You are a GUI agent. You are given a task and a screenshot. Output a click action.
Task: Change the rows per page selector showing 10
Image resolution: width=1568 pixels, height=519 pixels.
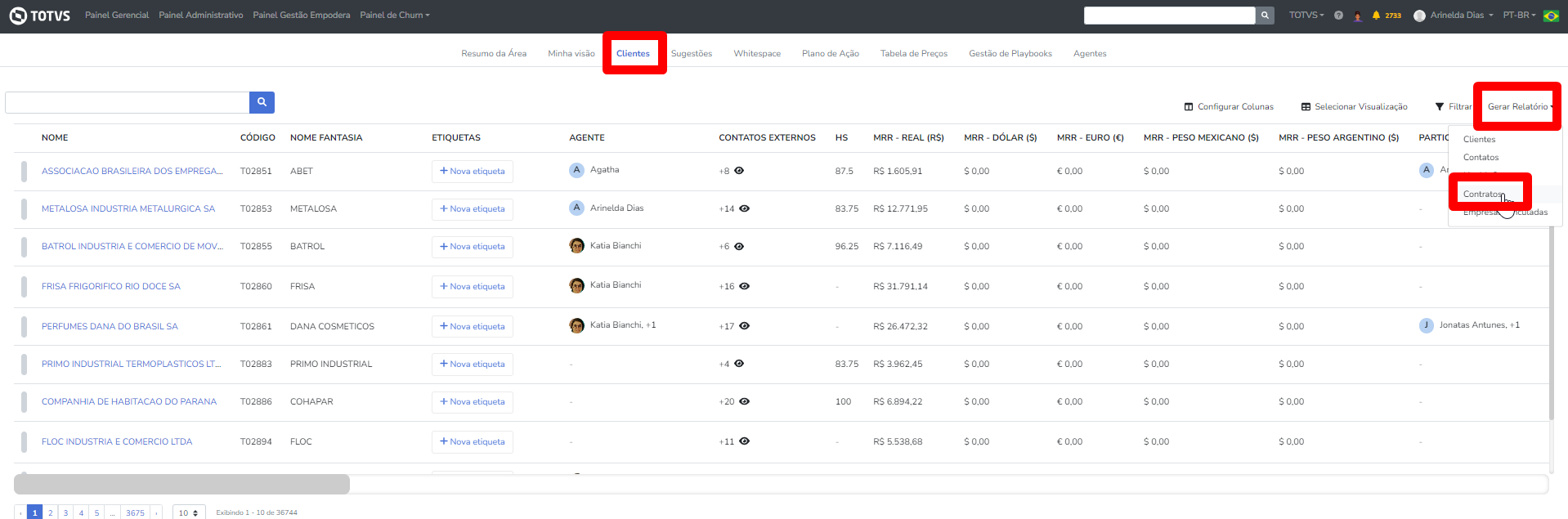[x=189, y=512]
